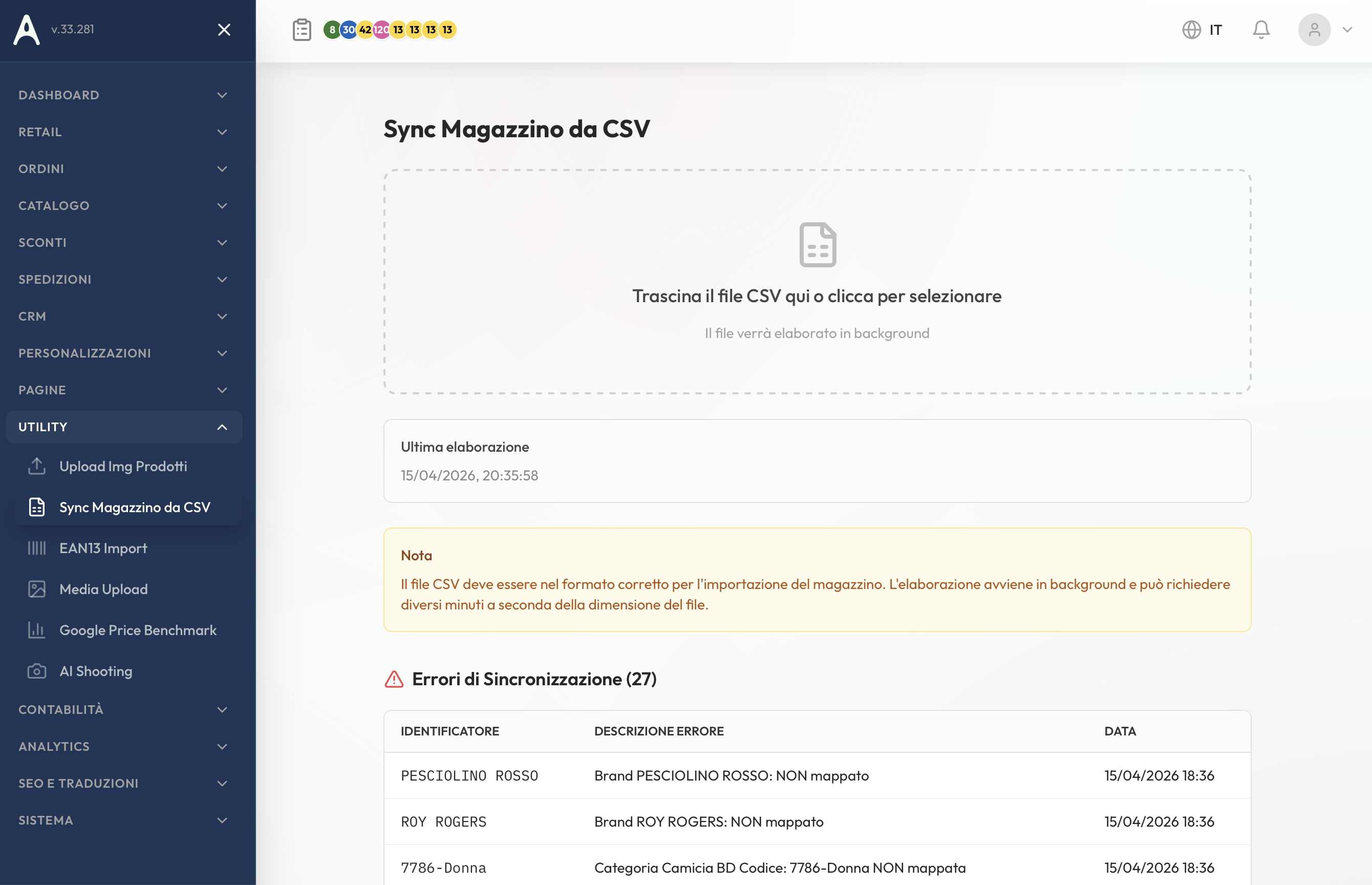Expand the PERSONALIZZAZIONI menu section

pos(124,353)
